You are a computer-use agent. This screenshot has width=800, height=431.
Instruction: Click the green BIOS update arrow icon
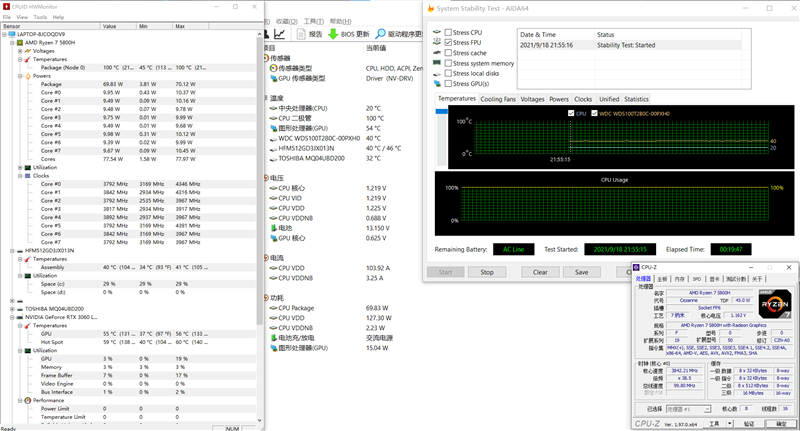point(333,34)
